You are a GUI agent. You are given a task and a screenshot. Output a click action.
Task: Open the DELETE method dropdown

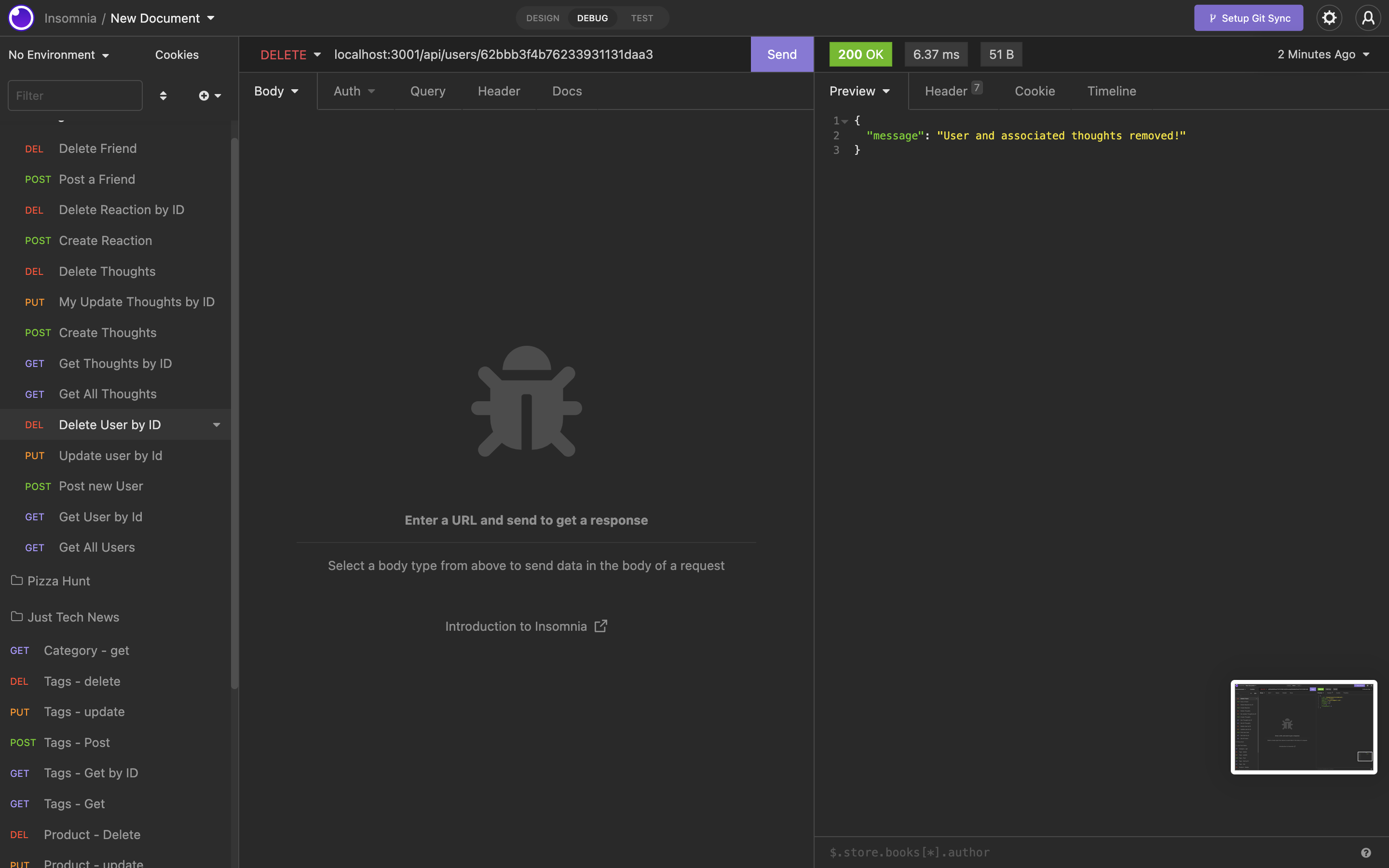[x=290, y=54]
